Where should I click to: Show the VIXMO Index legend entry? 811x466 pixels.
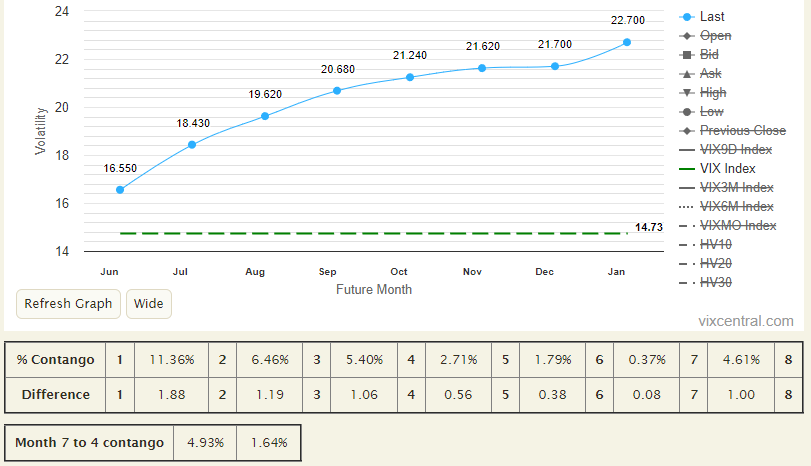(737, 226)
